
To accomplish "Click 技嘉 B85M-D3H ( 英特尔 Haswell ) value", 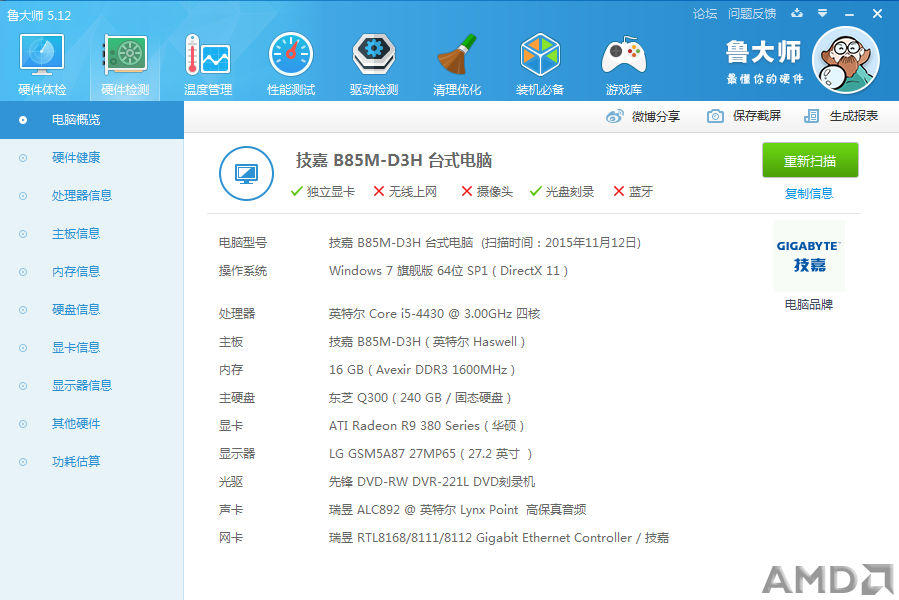I will pos(427,342).
